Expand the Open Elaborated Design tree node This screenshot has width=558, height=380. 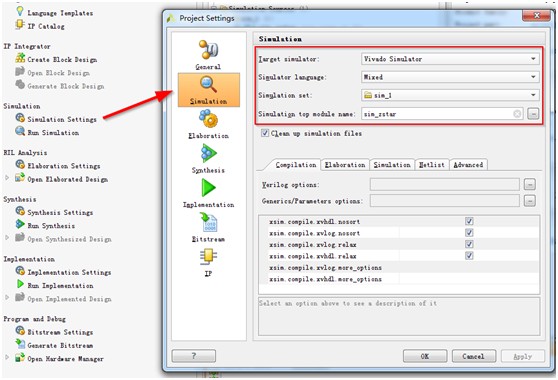7,177
